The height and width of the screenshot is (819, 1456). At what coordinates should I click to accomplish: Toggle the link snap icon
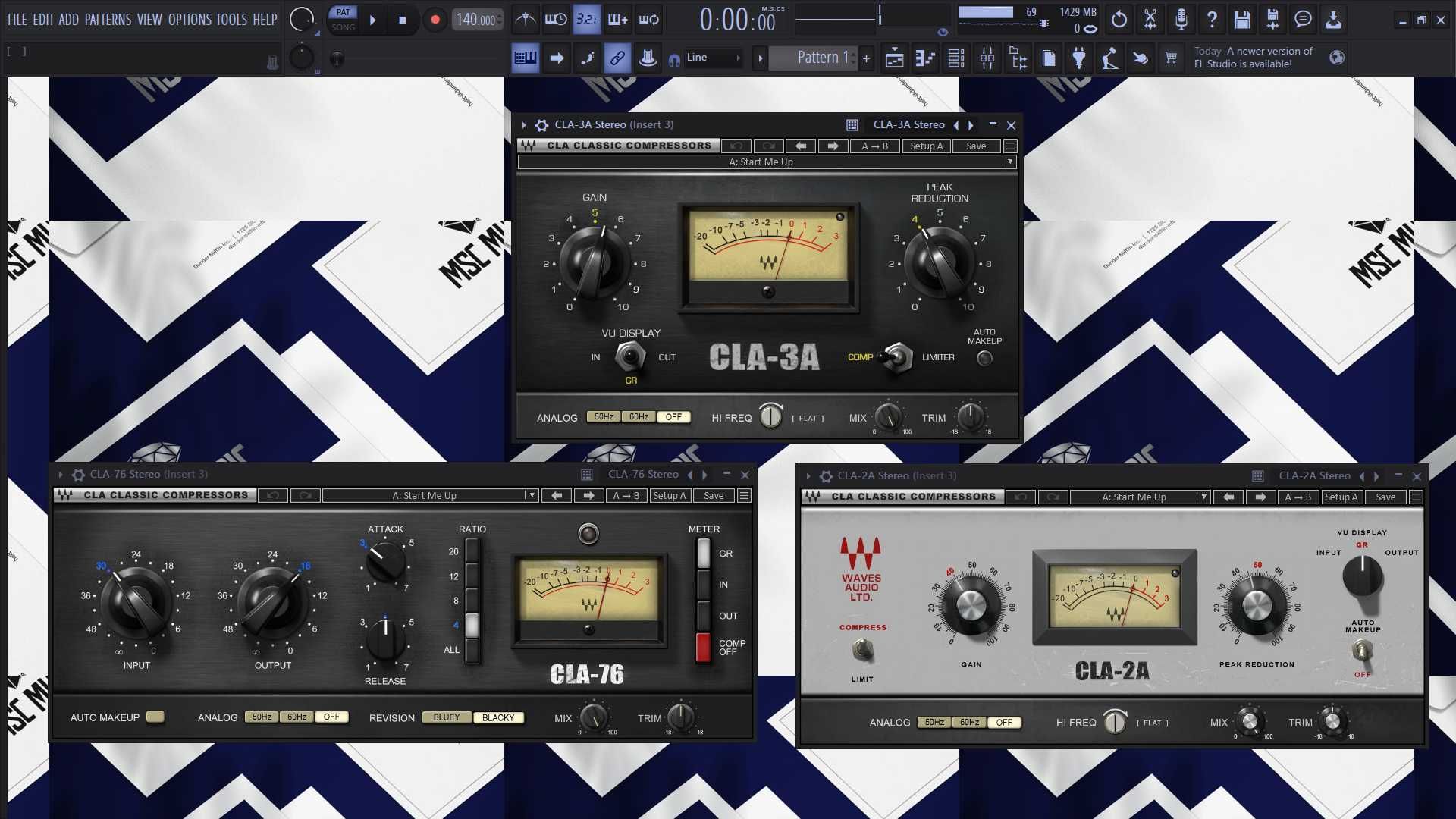point(617,58)
